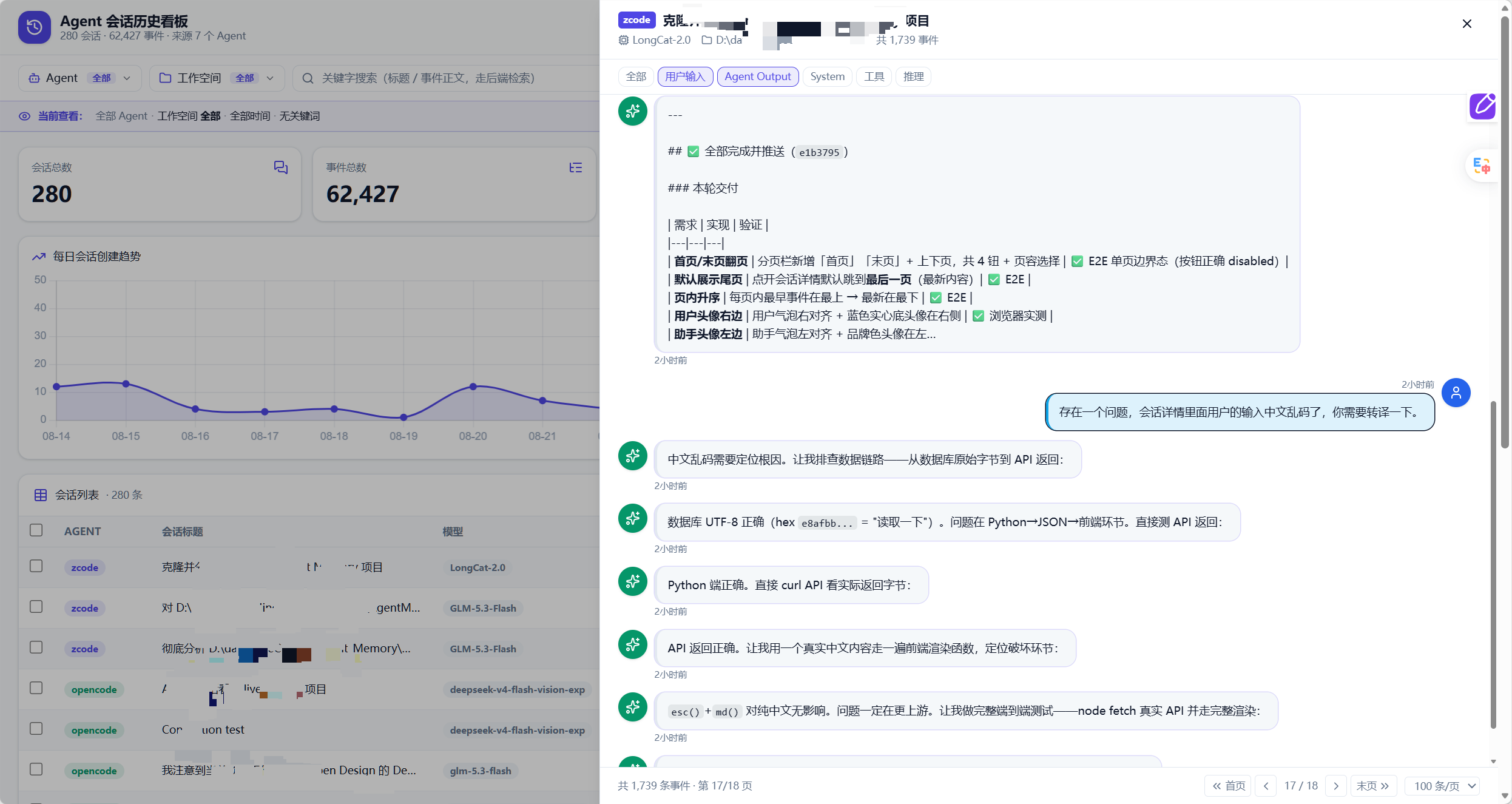Click the search magnifier icon in keyword box
Screen dimensions: 1512x804
(308, 78)
